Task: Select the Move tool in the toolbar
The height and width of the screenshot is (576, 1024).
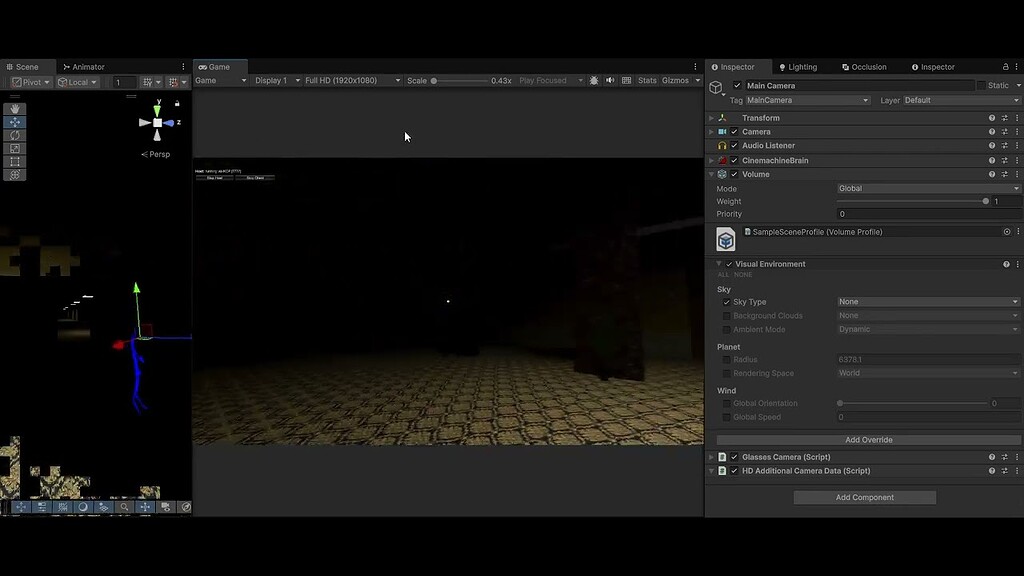Action: (15, 122)
